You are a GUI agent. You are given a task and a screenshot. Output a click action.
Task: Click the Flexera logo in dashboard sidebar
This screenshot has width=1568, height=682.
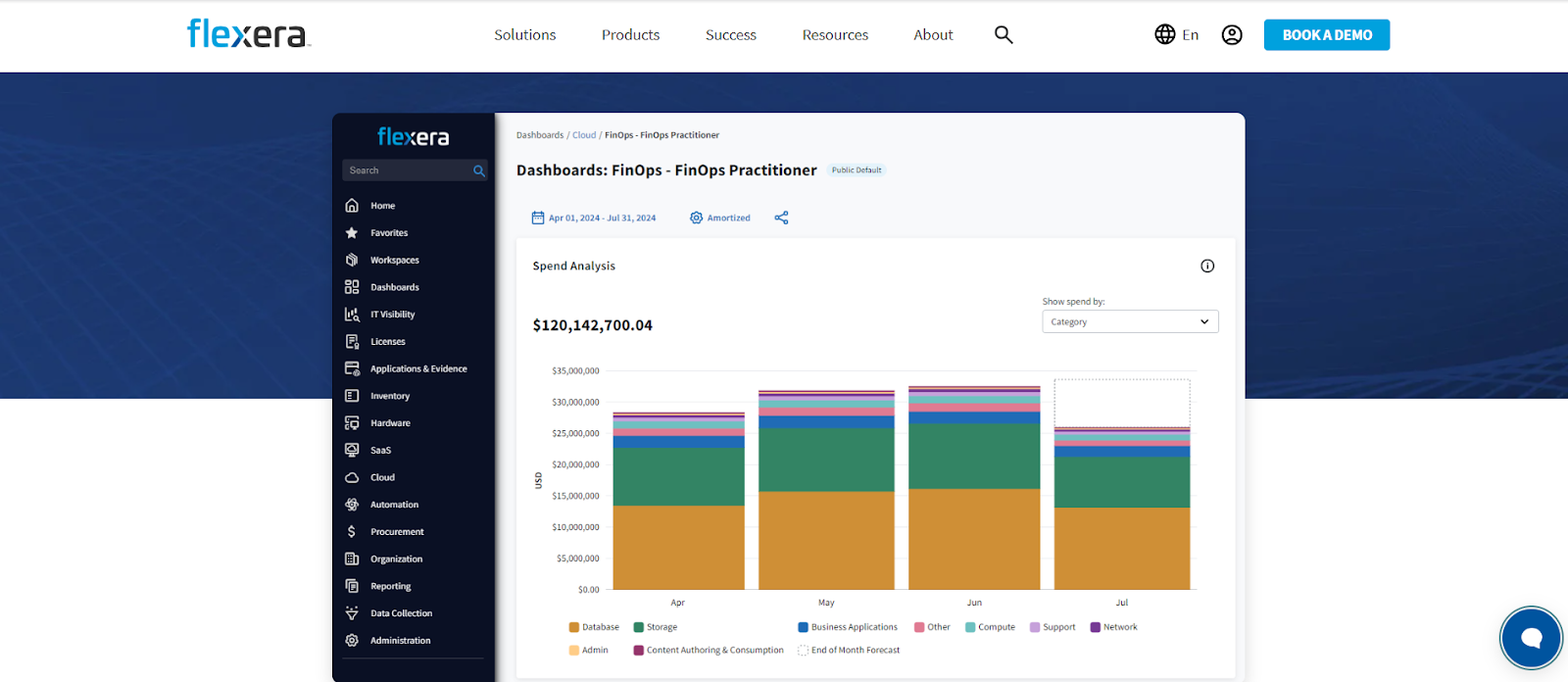coord(414,137)
